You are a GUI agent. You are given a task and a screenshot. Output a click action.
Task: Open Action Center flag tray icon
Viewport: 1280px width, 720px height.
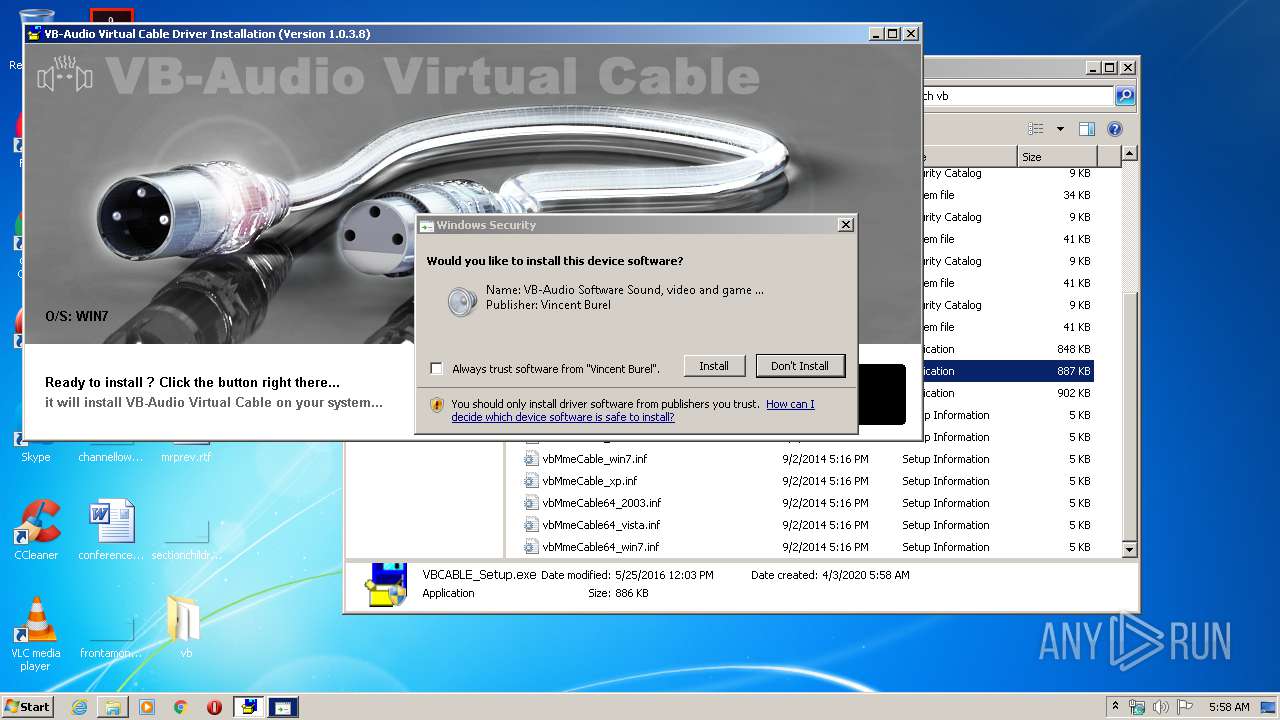[1185, 707]
